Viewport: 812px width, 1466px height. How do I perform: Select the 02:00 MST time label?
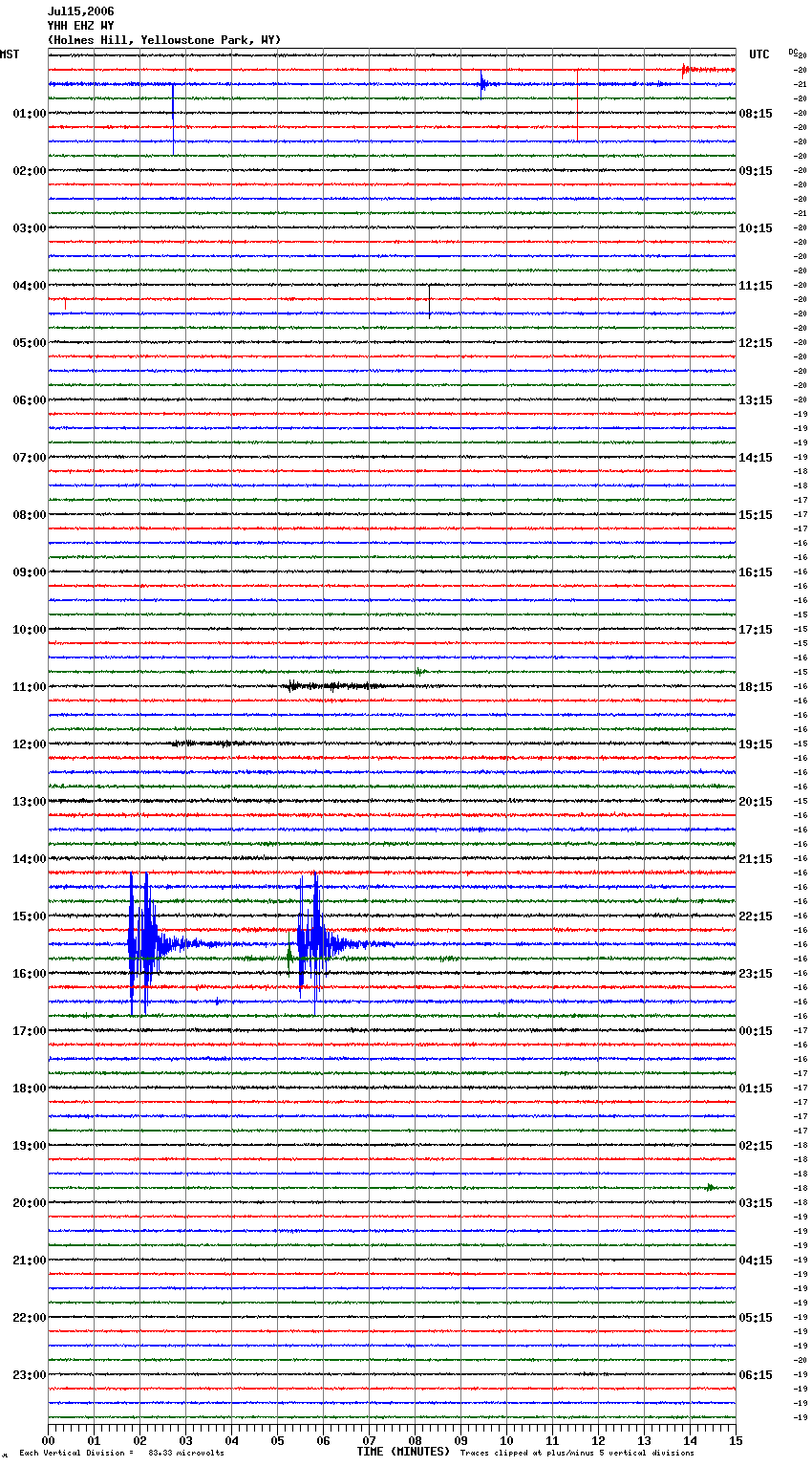[x=30, y=171]
